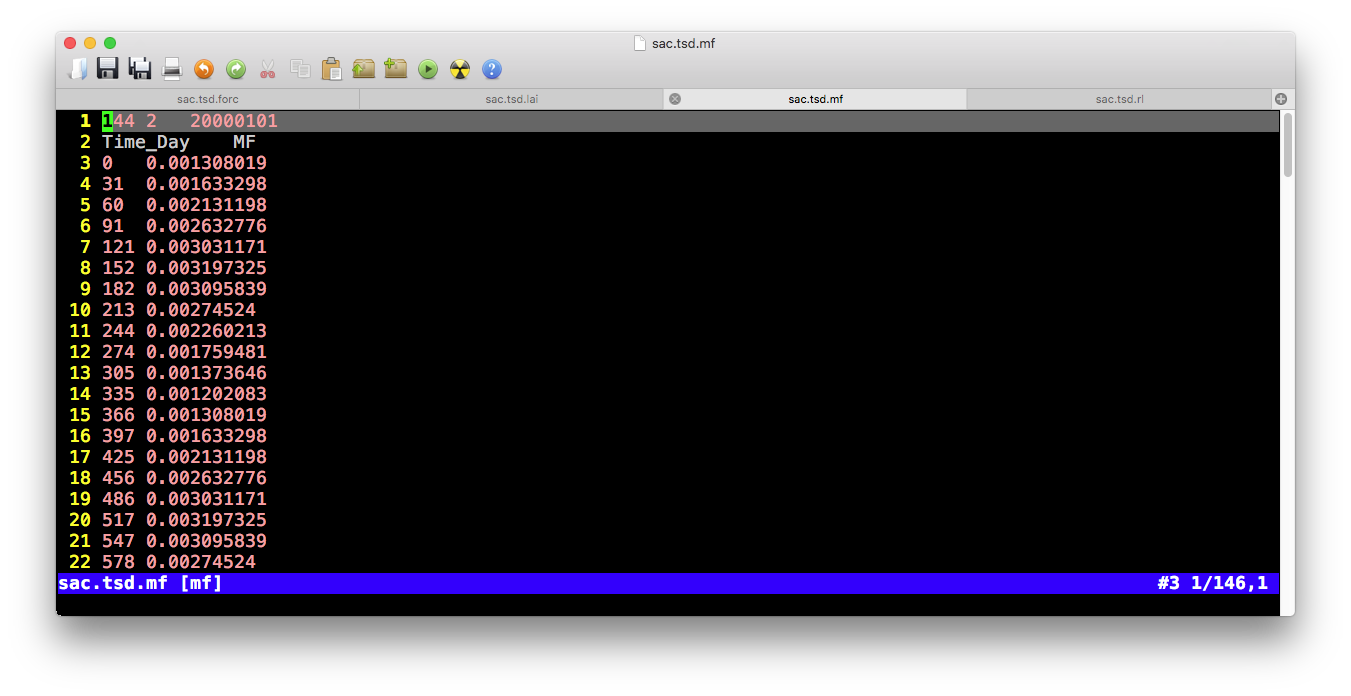The width and height of the screenshot is (1351, 696).
Task: Add a new tab with the plus button
Action: click(x=1281, y=99)
